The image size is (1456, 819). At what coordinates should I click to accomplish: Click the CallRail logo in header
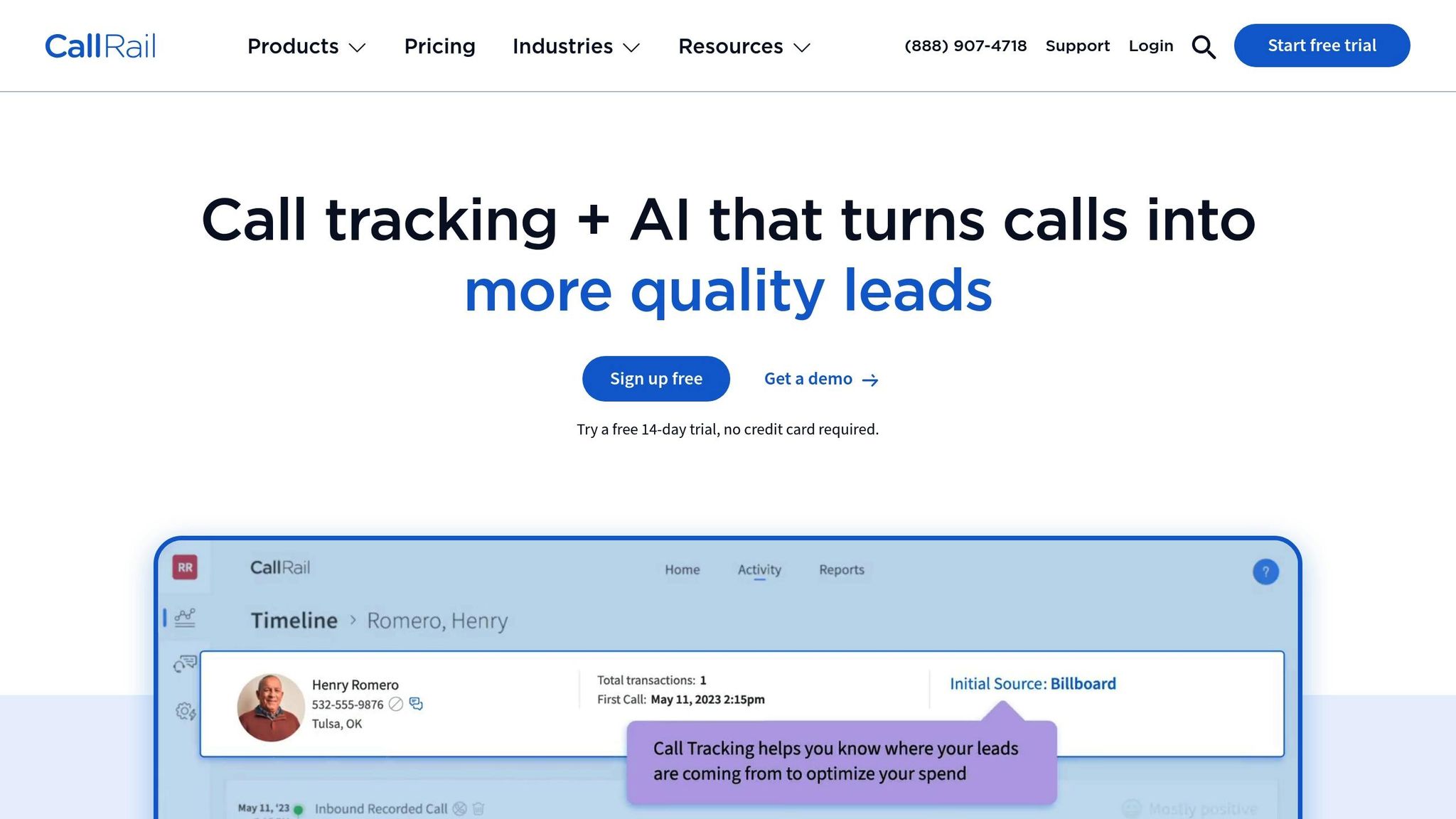[x=100, y=46]
